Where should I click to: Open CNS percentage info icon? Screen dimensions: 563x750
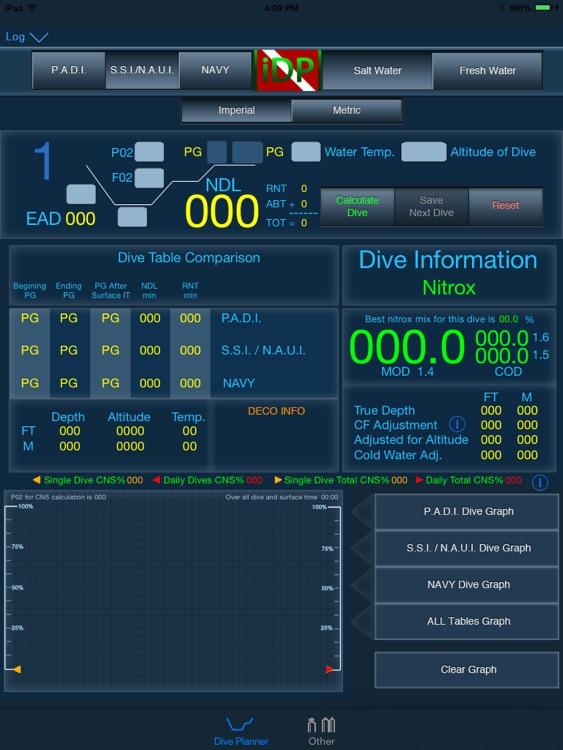[540, 483]
